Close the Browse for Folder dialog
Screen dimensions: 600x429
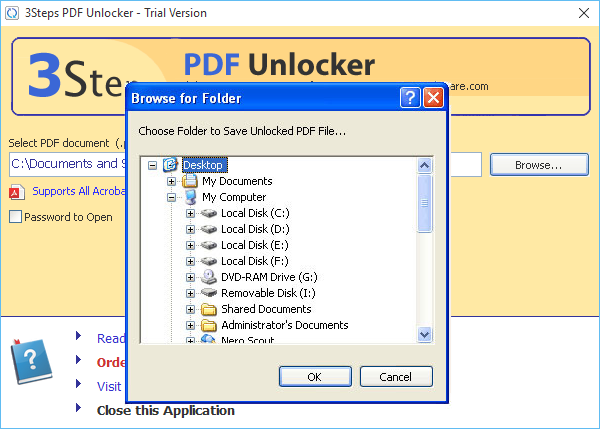(x=433, y=98)
